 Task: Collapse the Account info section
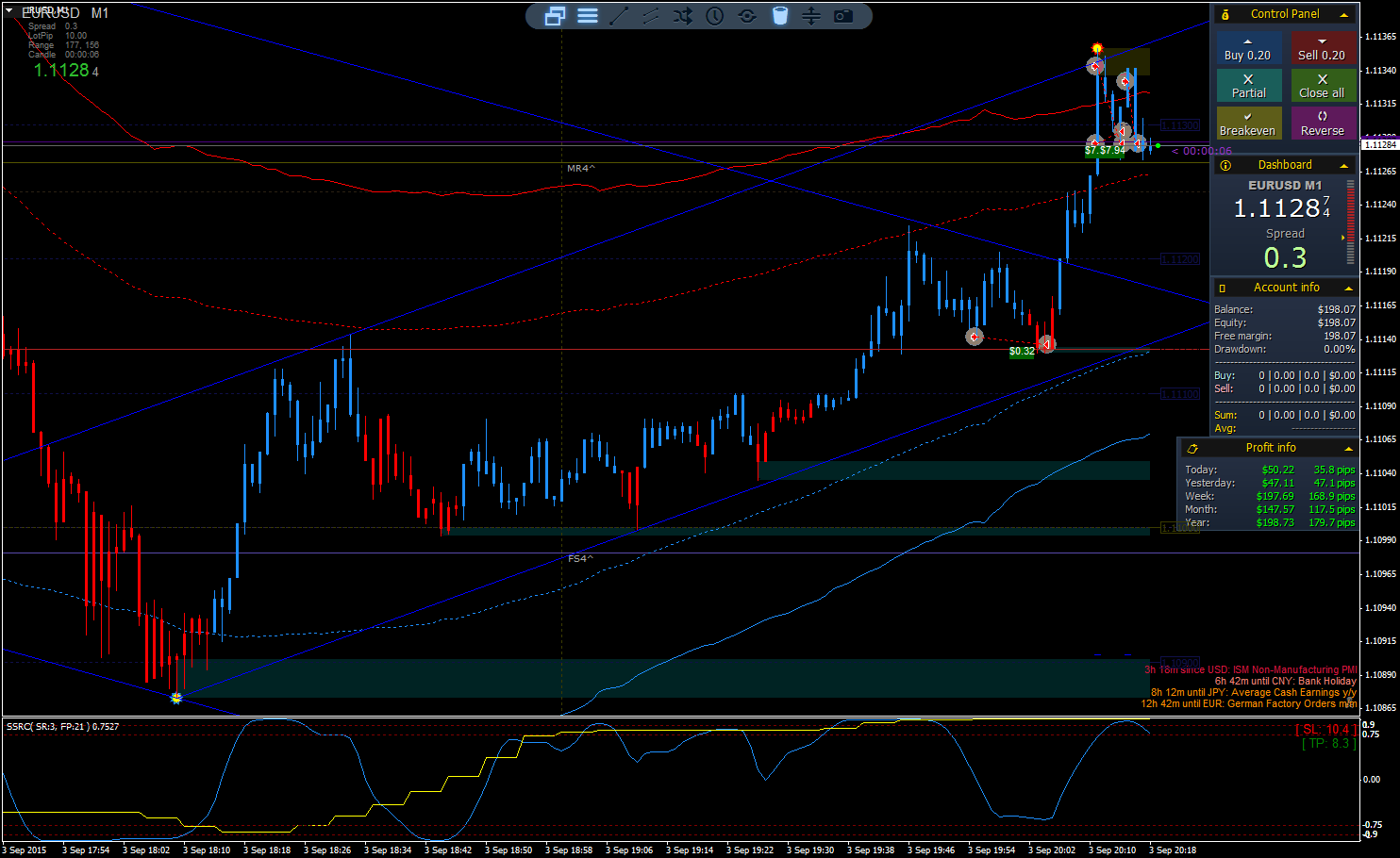pos(1348,288)
